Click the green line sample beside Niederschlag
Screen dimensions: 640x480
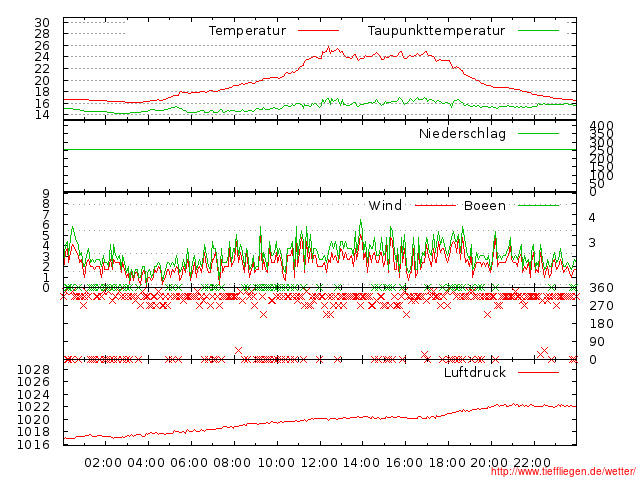538,133
